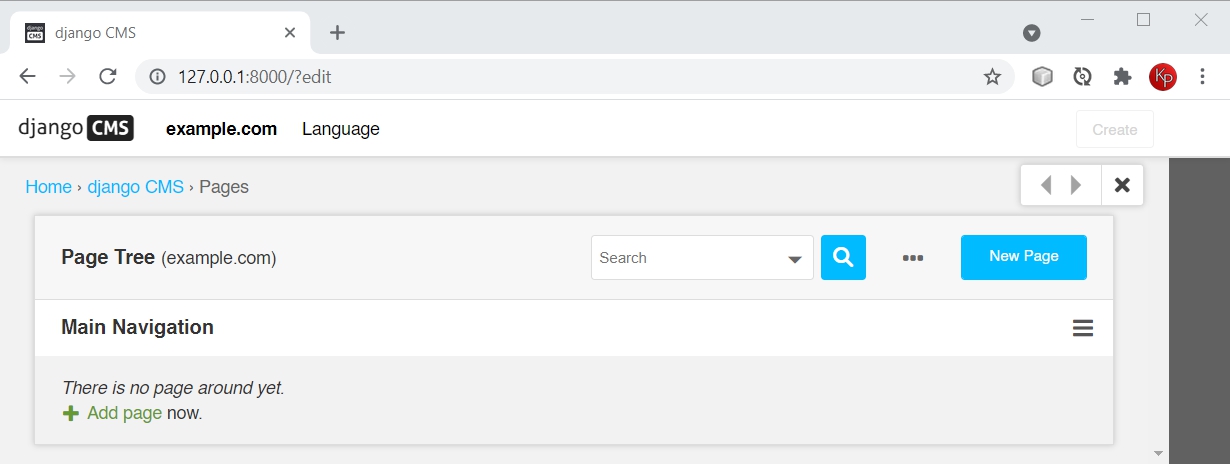Open the Main Navigation hamburger menu
The width and height of the screenshot is (1230, 464).
[1082, 328]
